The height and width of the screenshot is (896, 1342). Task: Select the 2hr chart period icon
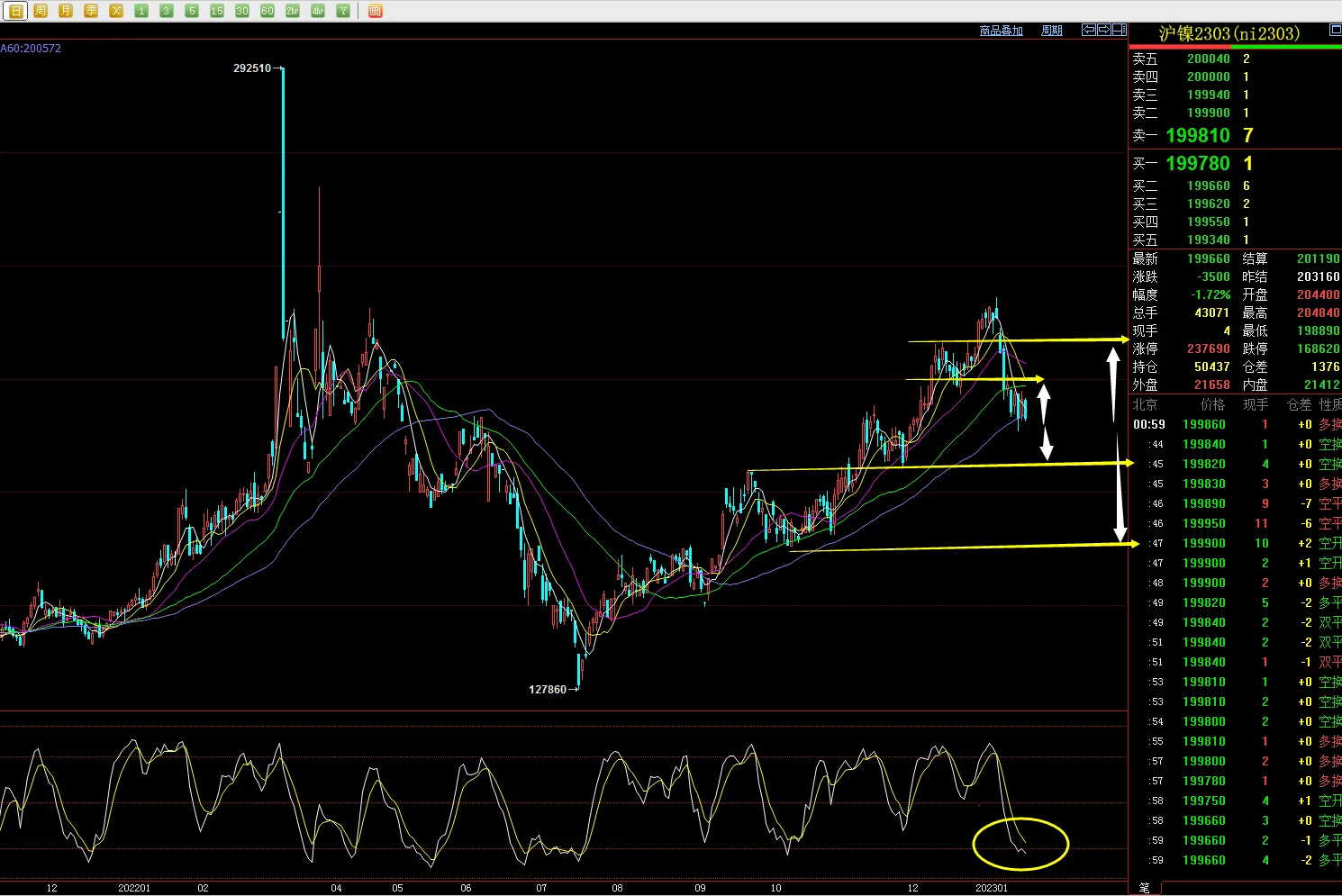tap(293, 11)
